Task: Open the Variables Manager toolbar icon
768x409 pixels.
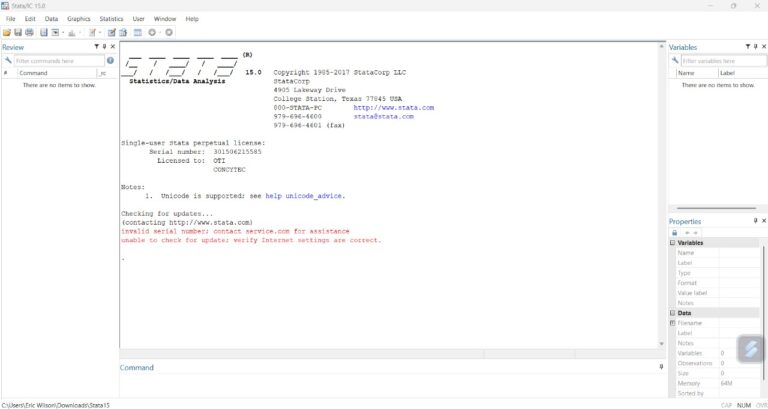Action: click(137, 32)
